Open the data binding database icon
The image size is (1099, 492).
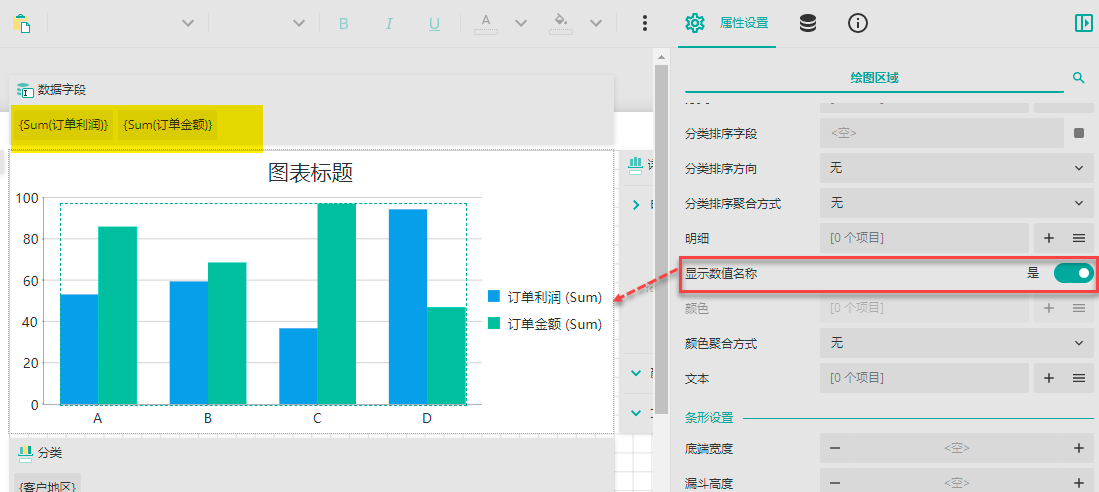[x=807, y=23]
